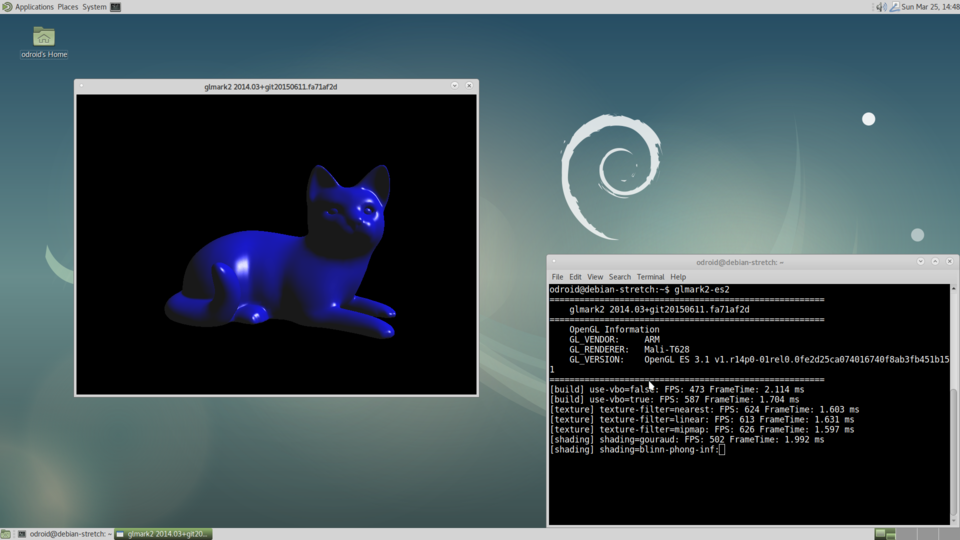Click the shading=blinn-phong-inf line at cursor

[x=637, y=449]
